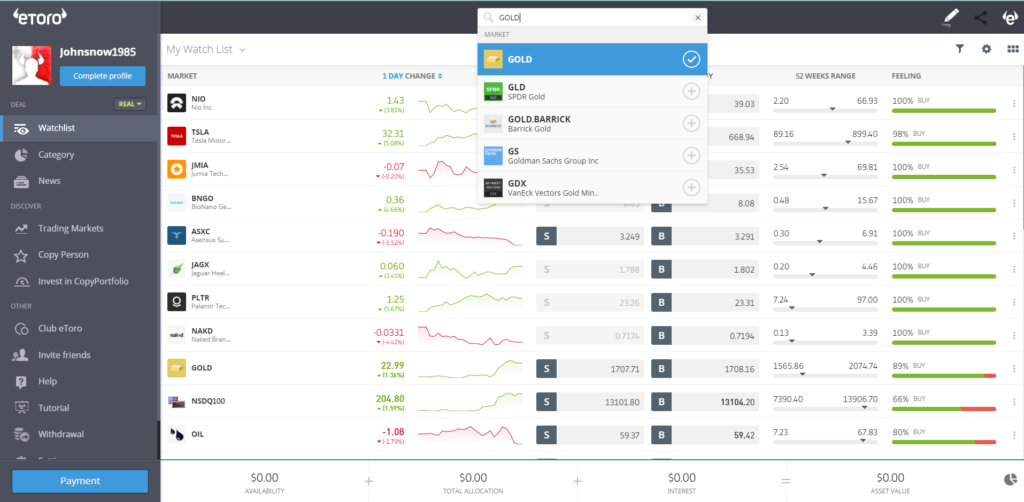Click the JMIA price sparkline chart
This screenshot has height=502, width=1024.
coord(470,169)
